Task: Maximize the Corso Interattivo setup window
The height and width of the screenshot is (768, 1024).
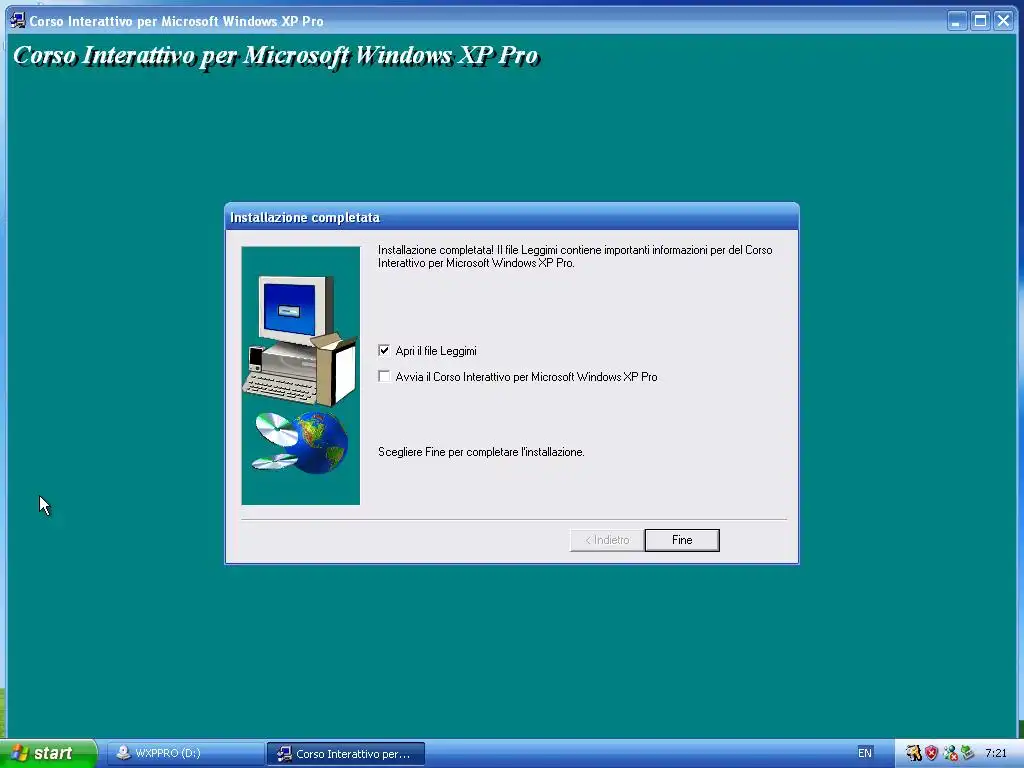Action: 980,21
